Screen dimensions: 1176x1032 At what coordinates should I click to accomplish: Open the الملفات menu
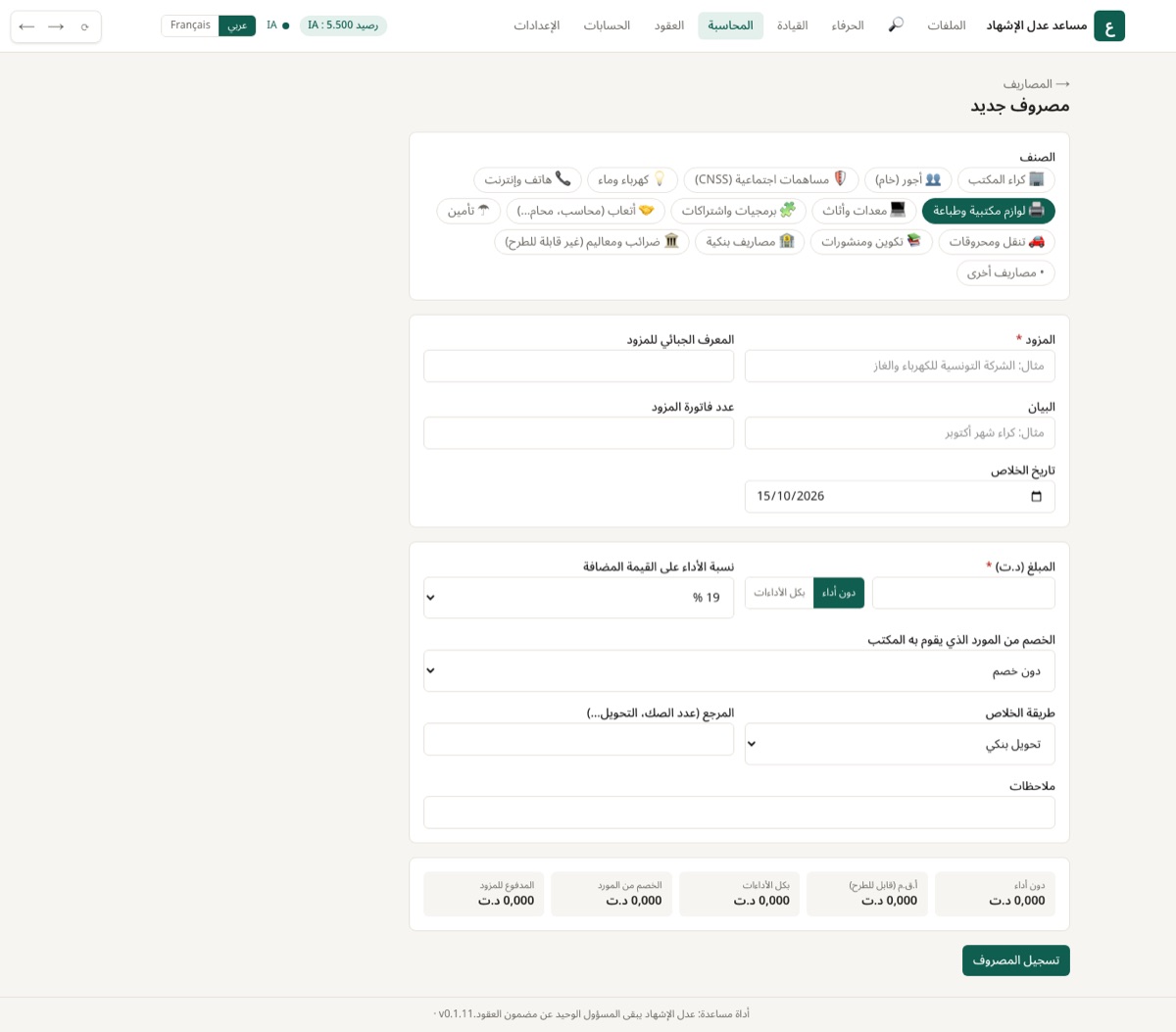tap(947, 25)
